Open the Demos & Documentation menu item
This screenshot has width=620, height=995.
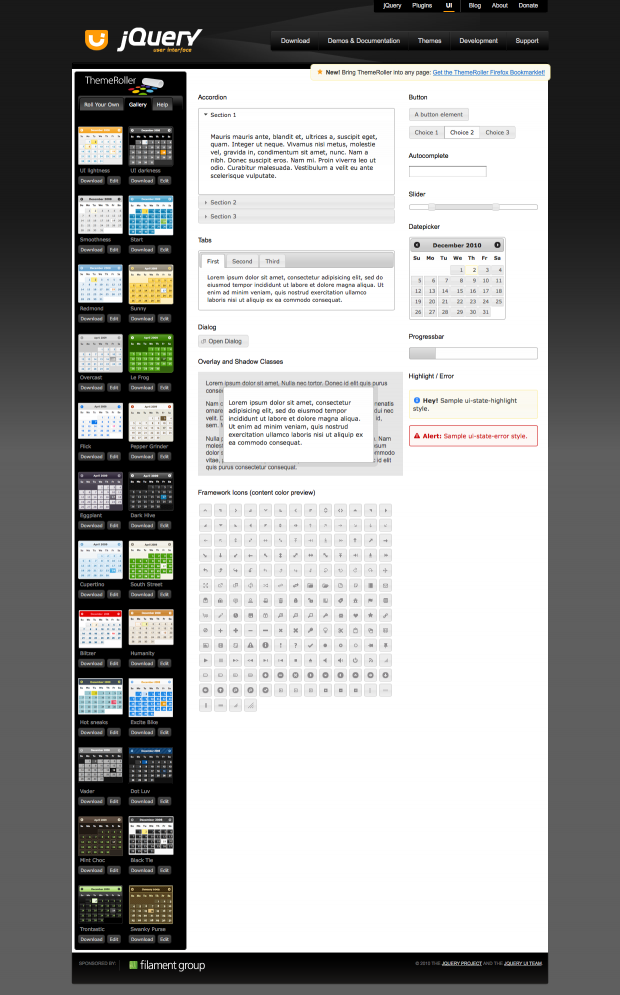[364, 41]
